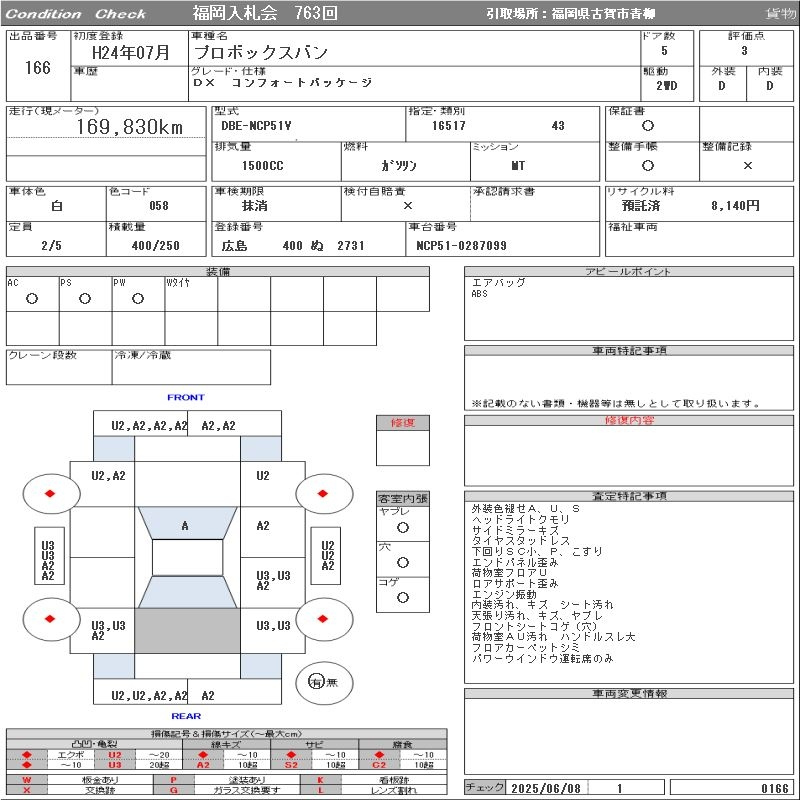Click the transmission value MT
Screen dimensions: 800x800
[518, 165]
